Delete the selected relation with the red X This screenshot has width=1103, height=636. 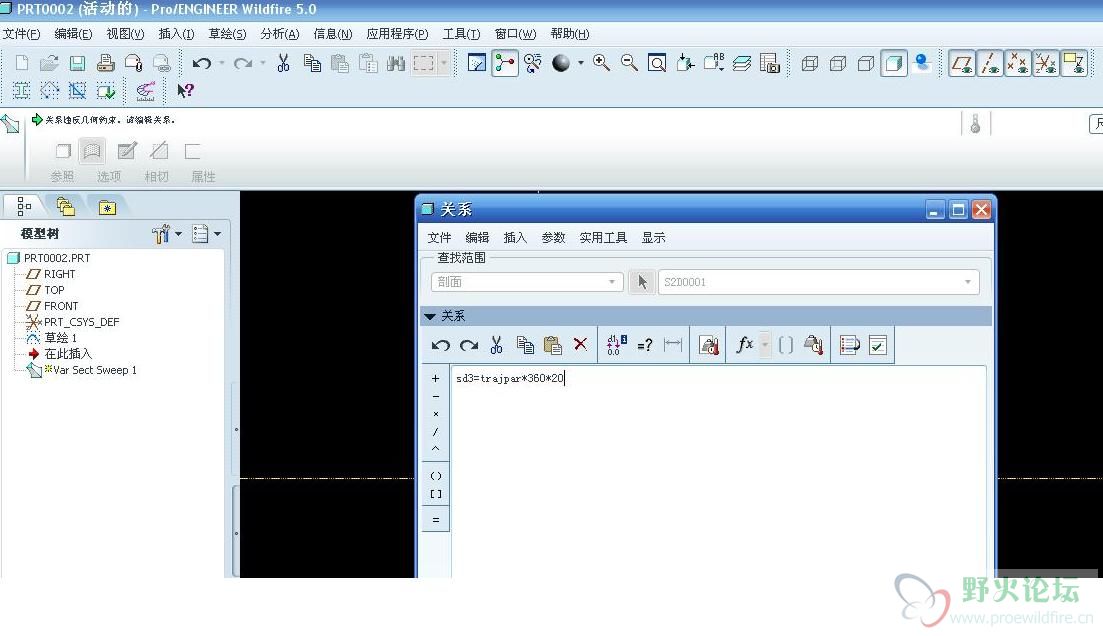click(x=580, y=344)
